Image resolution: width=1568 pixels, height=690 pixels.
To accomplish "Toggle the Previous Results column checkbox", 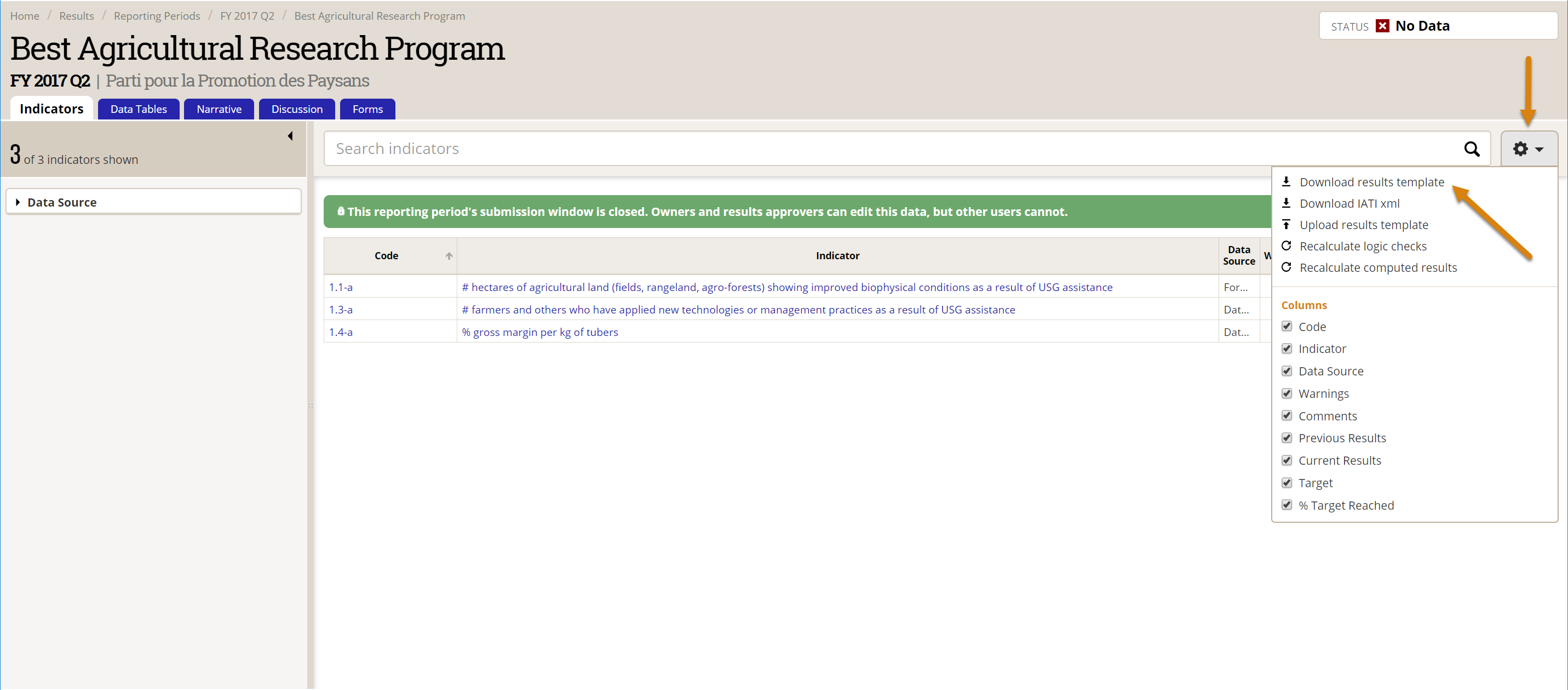I will click(x=1287, y=438).
